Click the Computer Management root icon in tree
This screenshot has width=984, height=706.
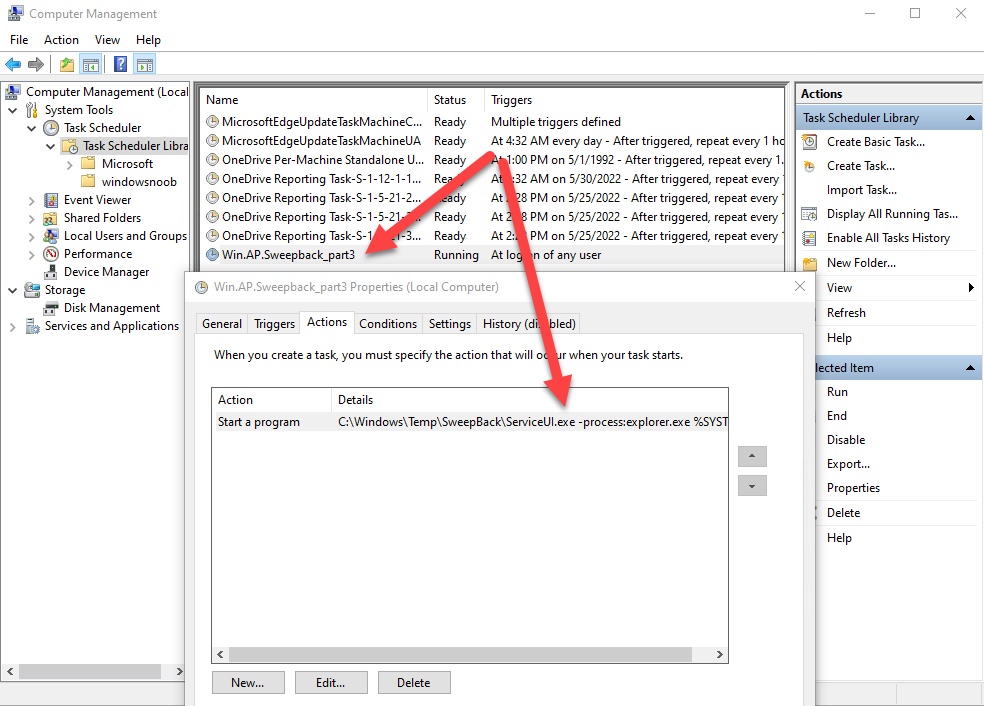(13, 92)
